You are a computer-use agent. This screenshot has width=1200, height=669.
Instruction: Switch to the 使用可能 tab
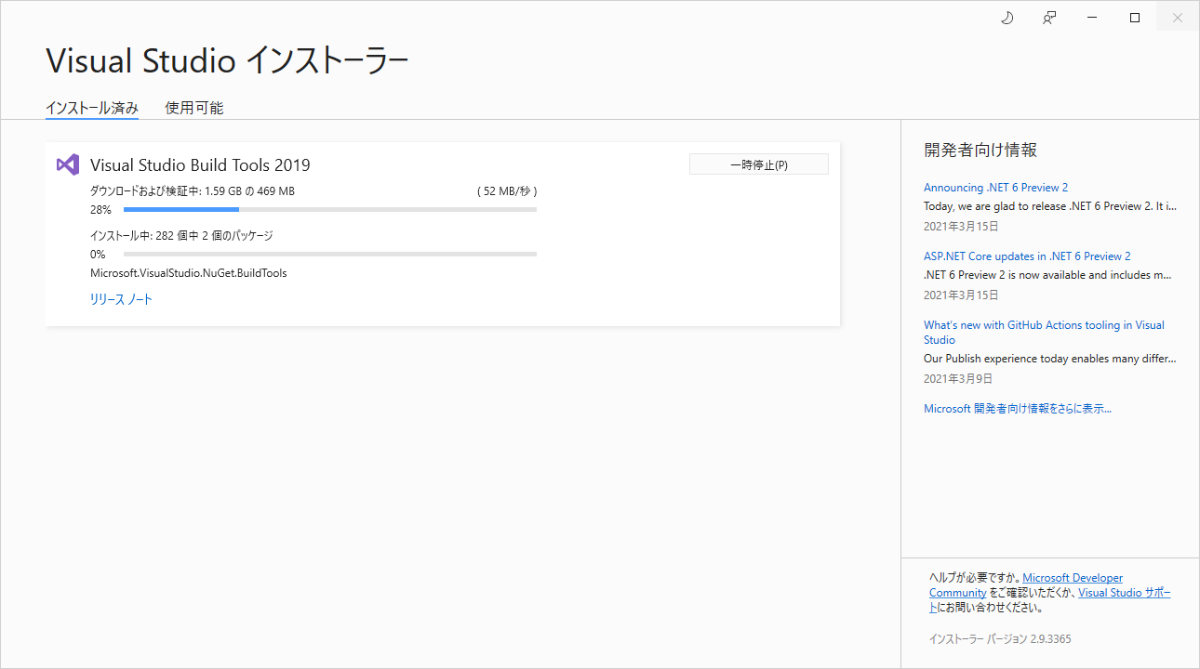(194, 108)
